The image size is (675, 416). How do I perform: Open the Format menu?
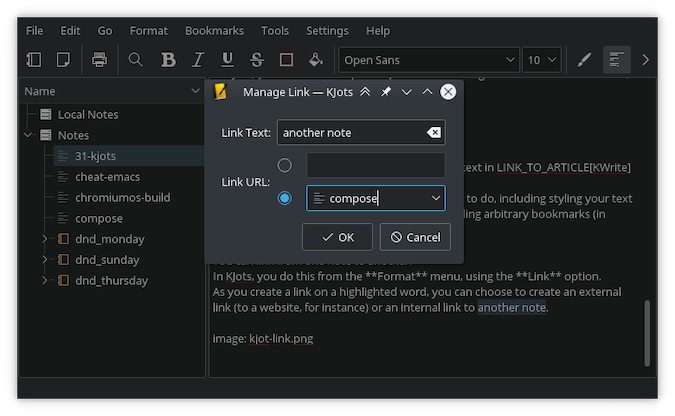(x=149, y=31)
